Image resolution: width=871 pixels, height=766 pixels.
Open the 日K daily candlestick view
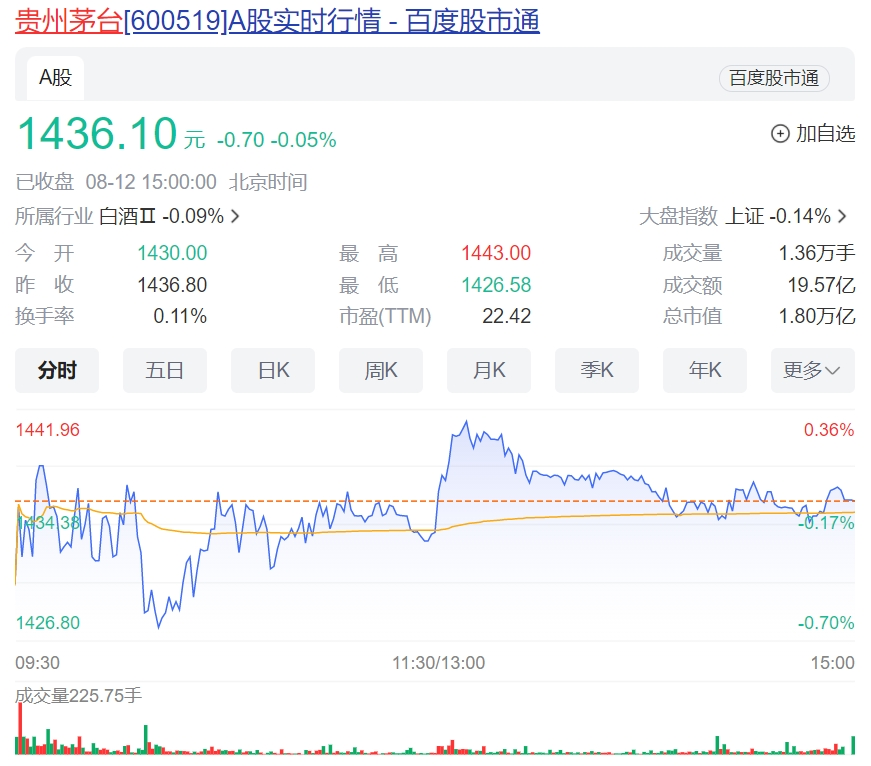coord(273,370)
